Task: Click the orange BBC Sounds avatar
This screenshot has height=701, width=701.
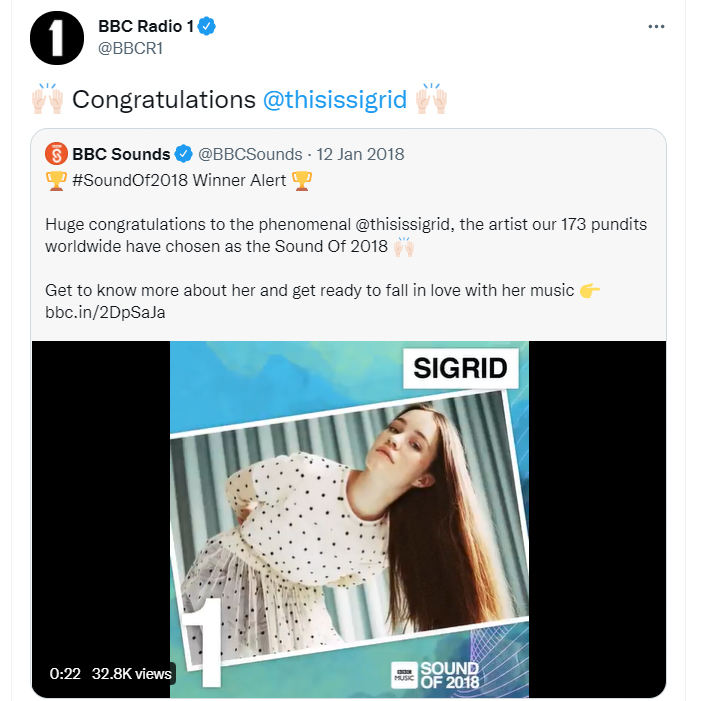Action: point(56,154)
